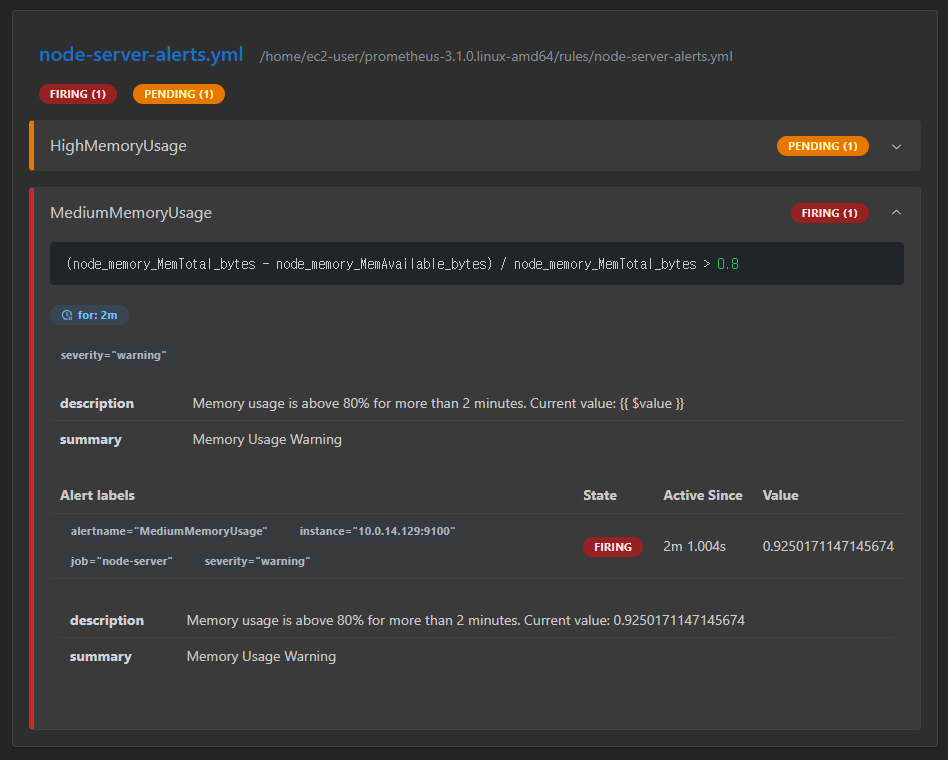Click the State column header

(599, 495)
